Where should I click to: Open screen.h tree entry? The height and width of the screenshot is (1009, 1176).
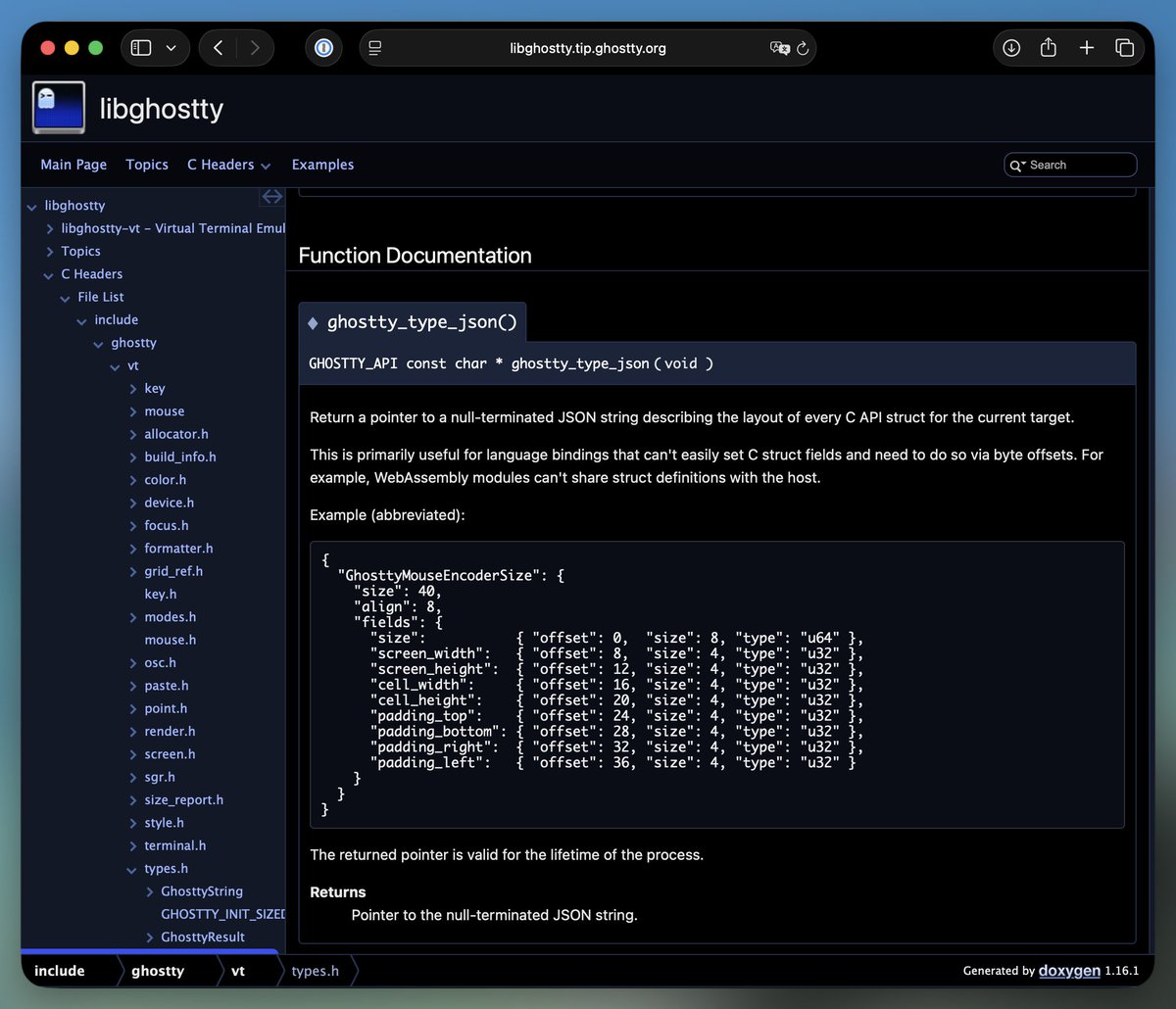point(170,754)
